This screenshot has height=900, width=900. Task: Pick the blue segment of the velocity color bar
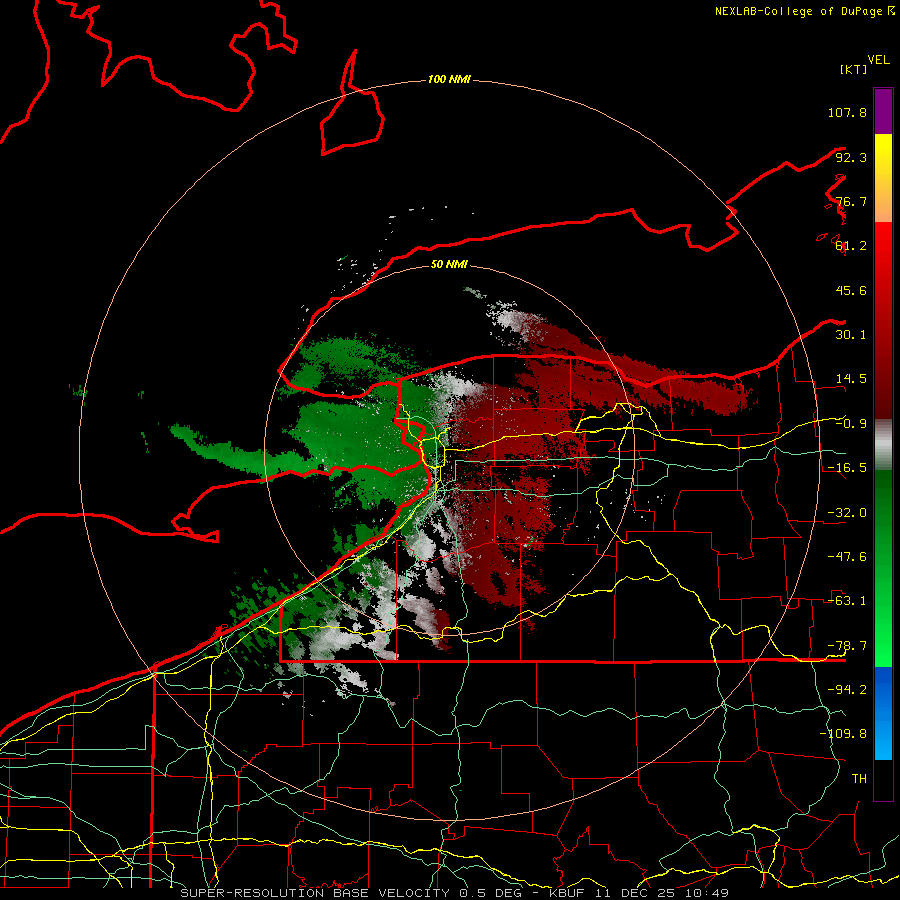pyautogui.click(x=883, y=713)
